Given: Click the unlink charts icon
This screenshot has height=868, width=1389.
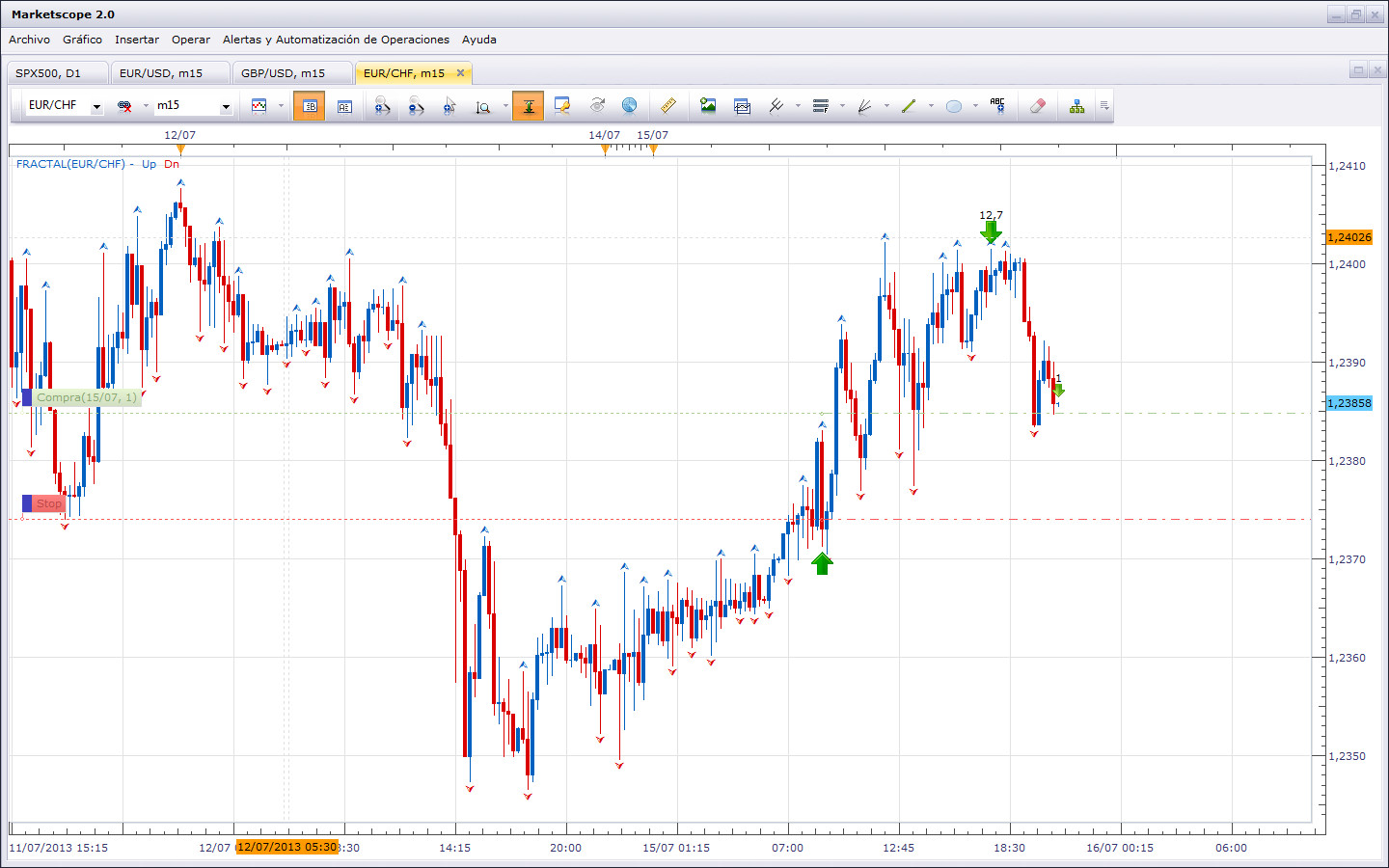Looking at the screenshot, I should [124, 106].
